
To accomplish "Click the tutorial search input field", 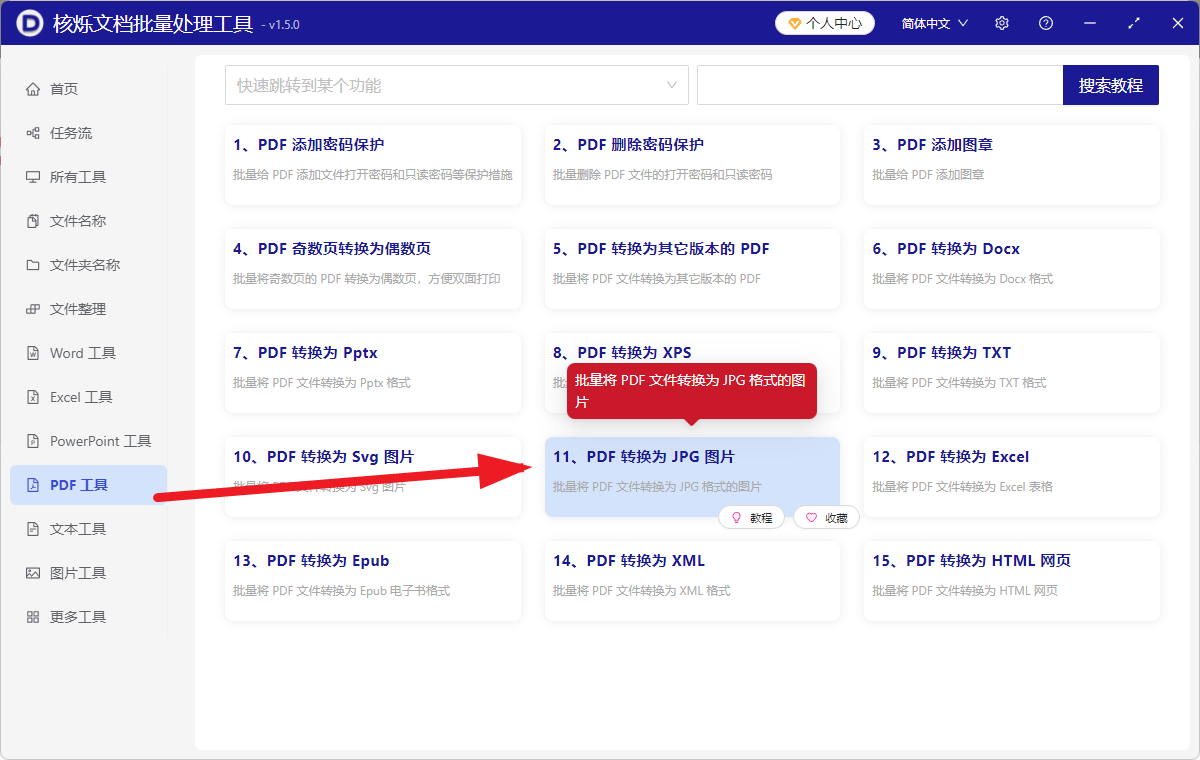I will click(x=880, y=85).
